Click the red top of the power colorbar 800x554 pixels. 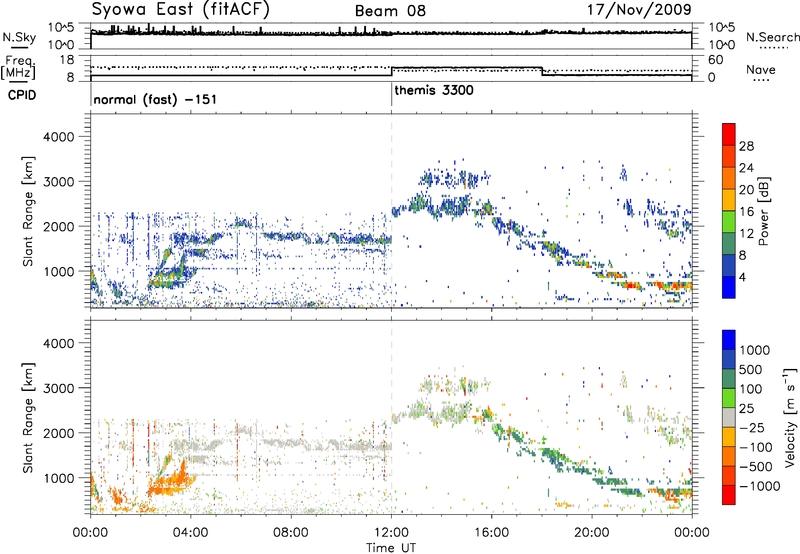(729, 134)
